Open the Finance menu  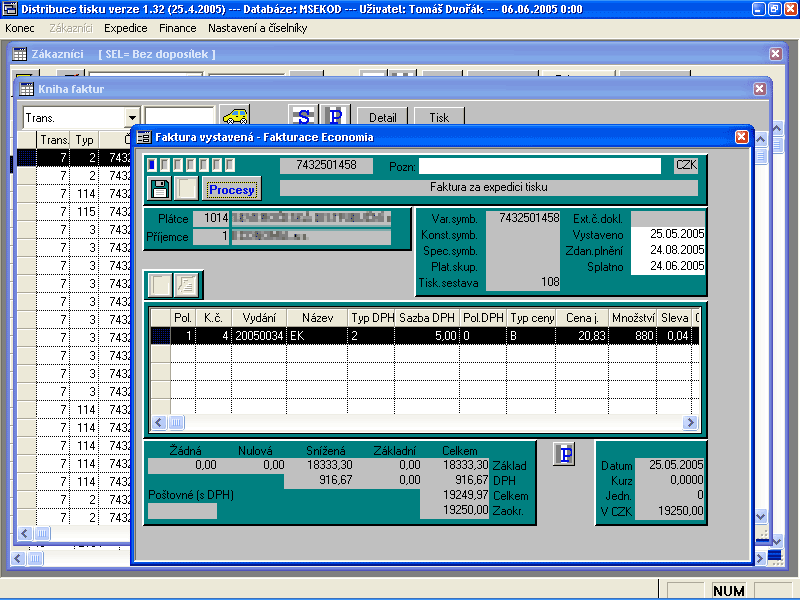[x=178, y=28]
